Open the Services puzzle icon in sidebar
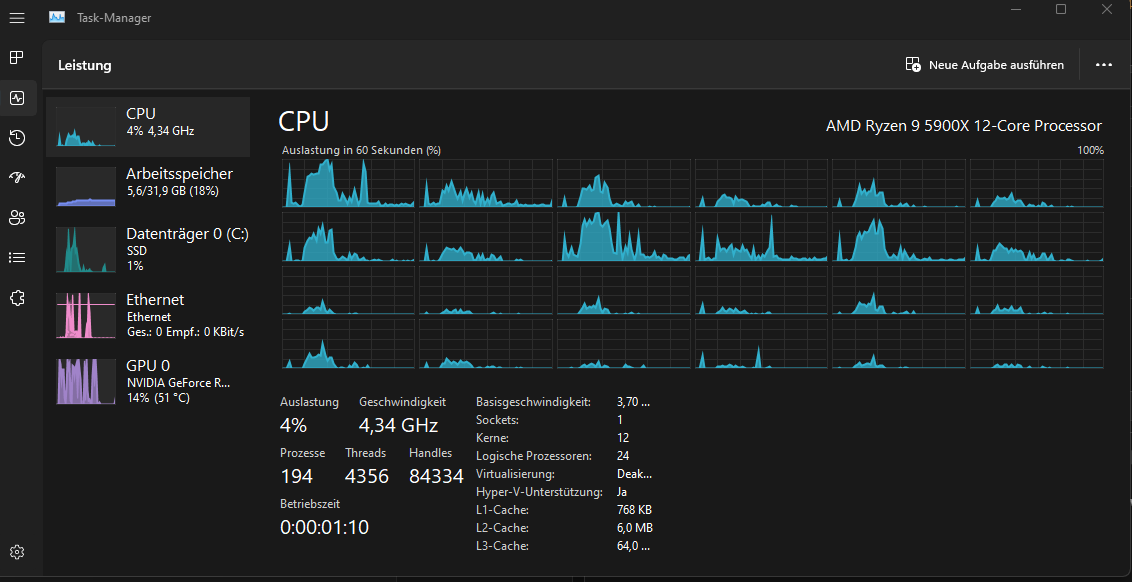Screen dimensions: 1132x582 (17, 297)
